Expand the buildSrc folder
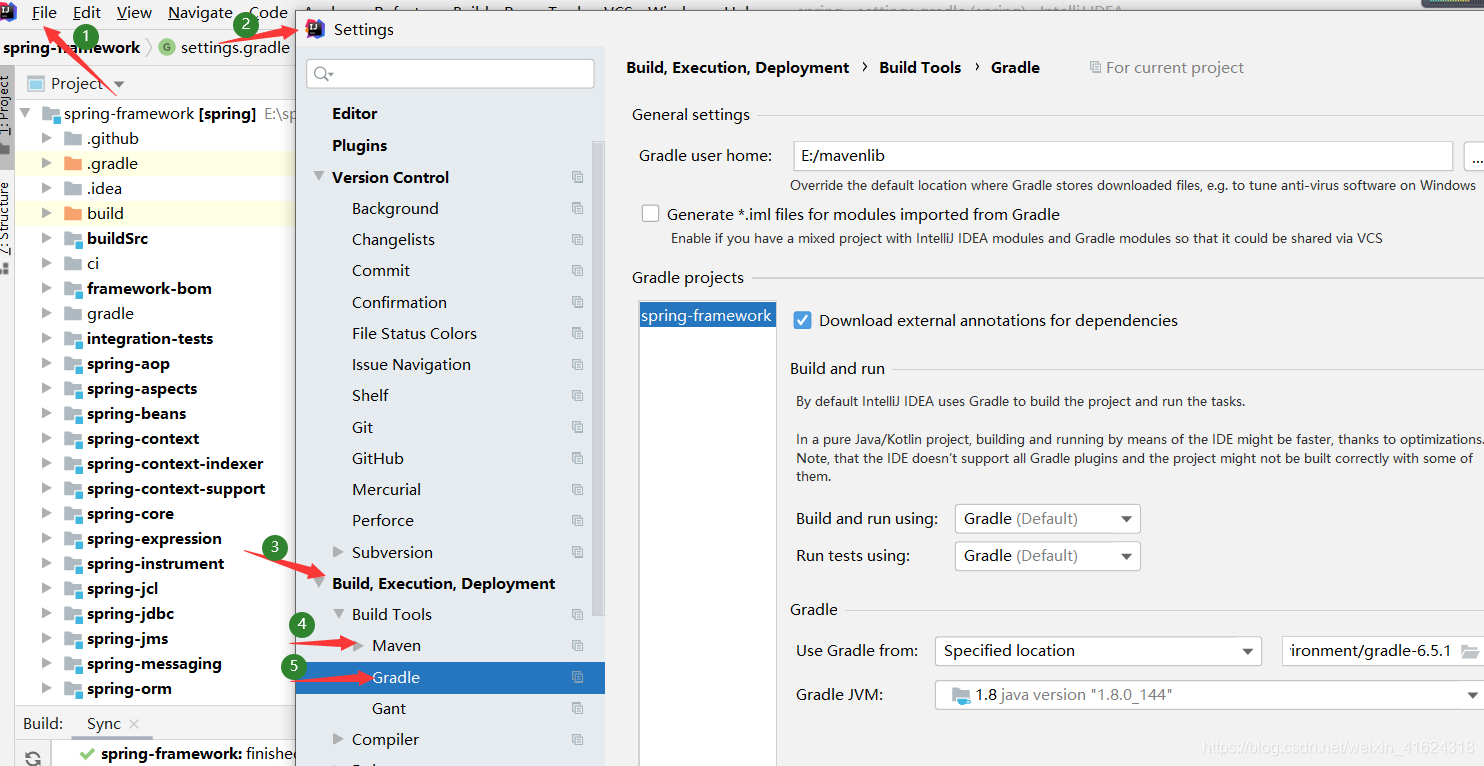 pyautogui.click(x=47, y=239)
